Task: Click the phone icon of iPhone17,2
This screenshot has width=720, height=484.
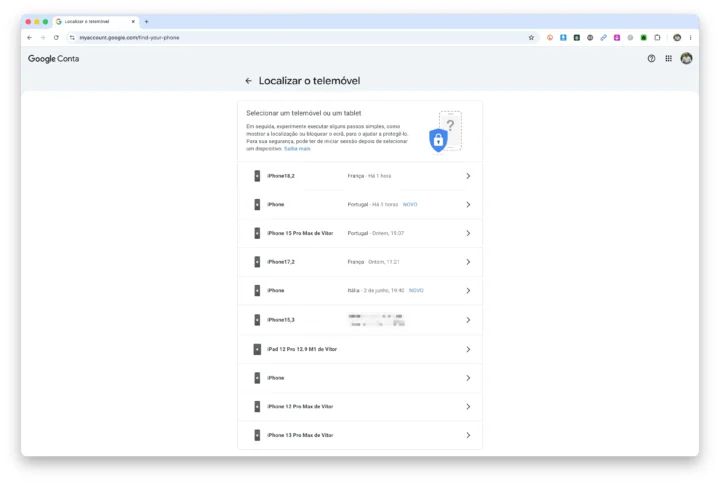Action: 257,262
